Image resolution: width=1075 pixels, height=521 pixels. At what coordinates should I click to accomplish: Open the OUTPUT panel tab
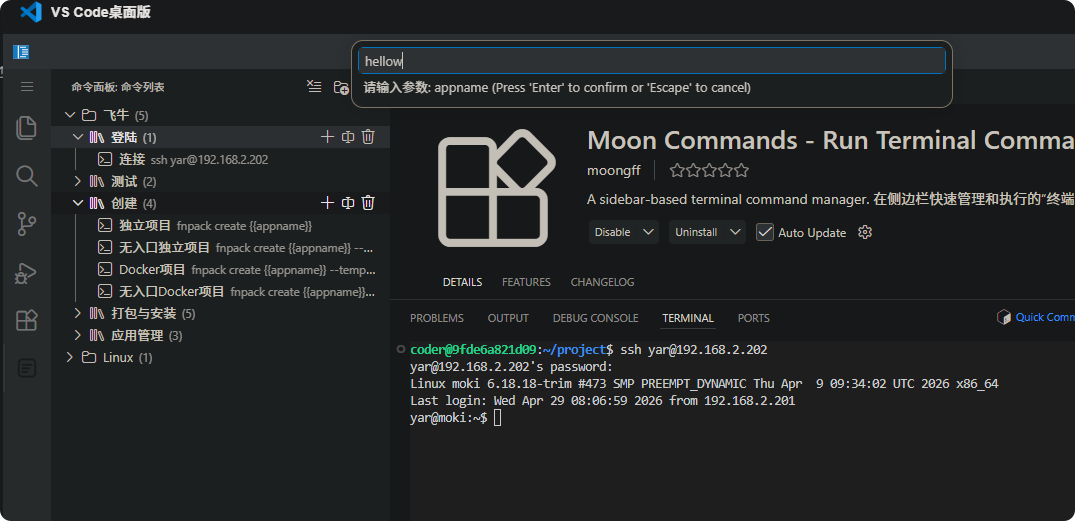pos(508,318)
